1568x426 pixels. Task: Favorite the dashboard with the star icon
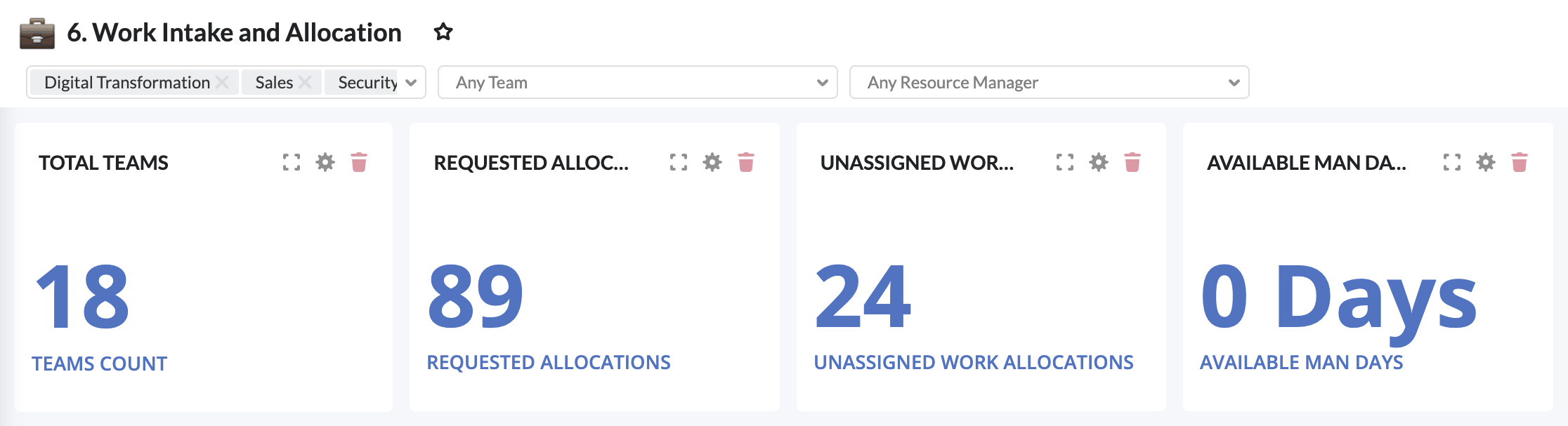[x=443, y=32]
